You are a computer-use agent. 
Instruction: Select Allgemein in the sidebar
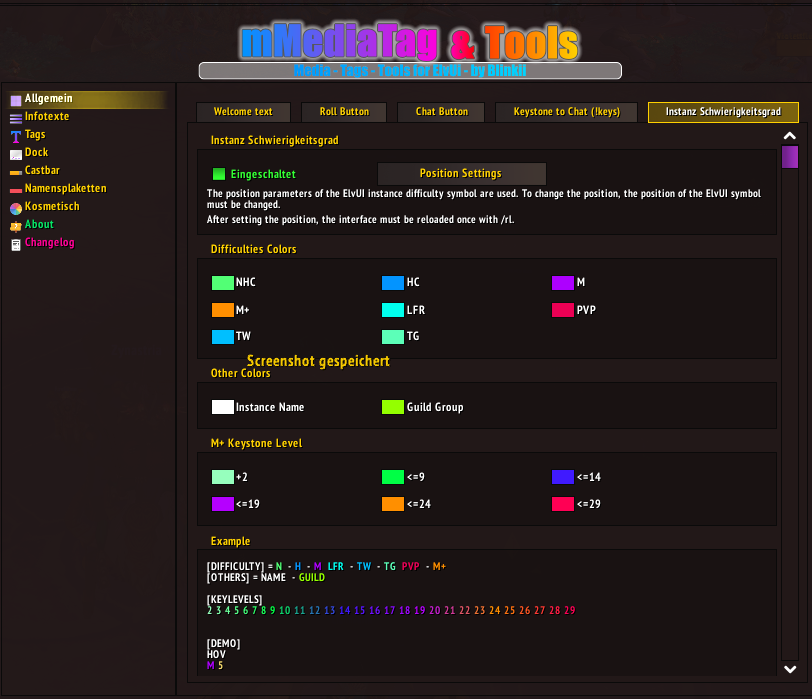(48, 99)
